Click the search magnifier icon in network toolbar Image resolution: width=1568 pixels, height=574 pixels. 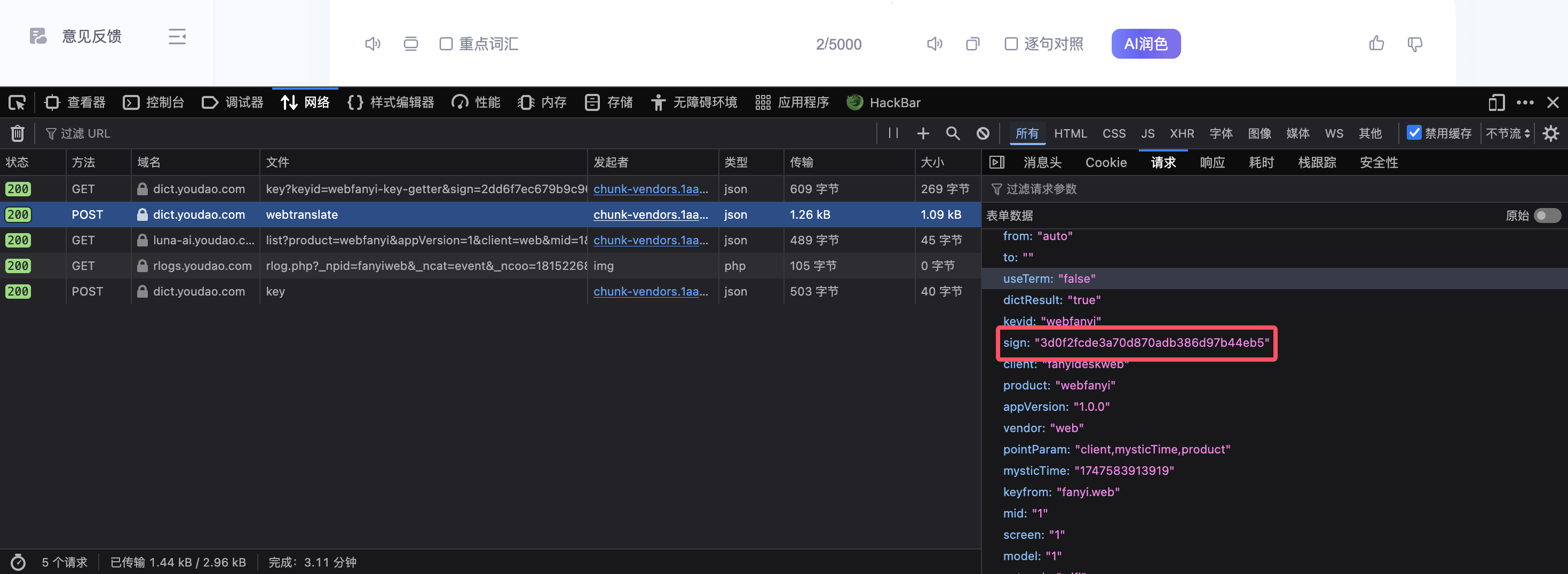[953, 133]
